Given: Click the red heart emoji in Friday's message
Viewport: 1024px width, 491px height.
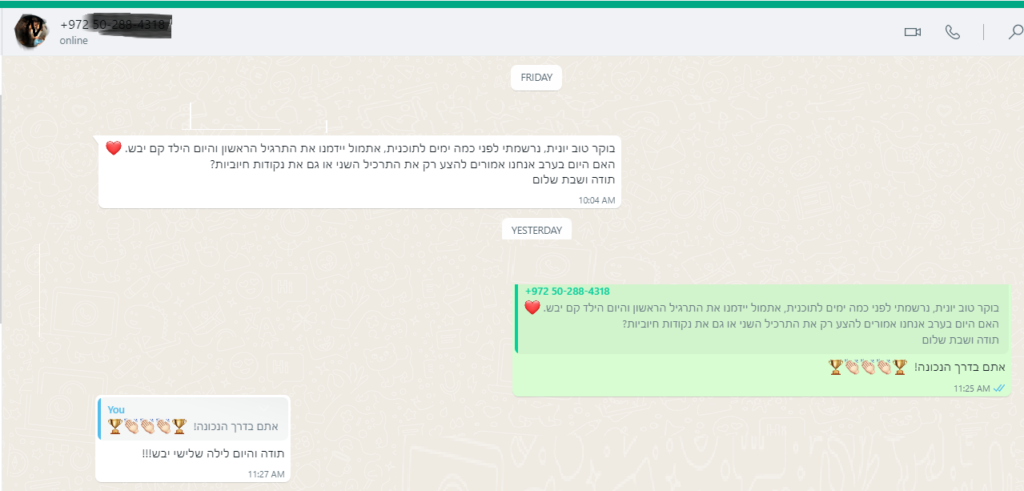Looking at the screenshot, I should tap(114, 148).
